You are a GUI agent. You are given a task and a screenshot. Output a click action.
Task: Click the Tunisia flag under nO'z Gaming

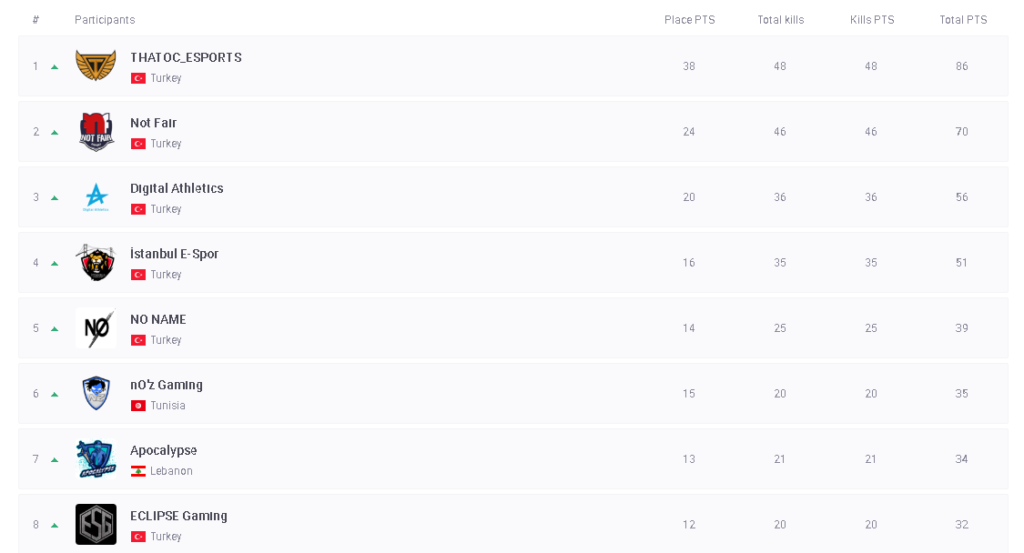click(138, 406)
